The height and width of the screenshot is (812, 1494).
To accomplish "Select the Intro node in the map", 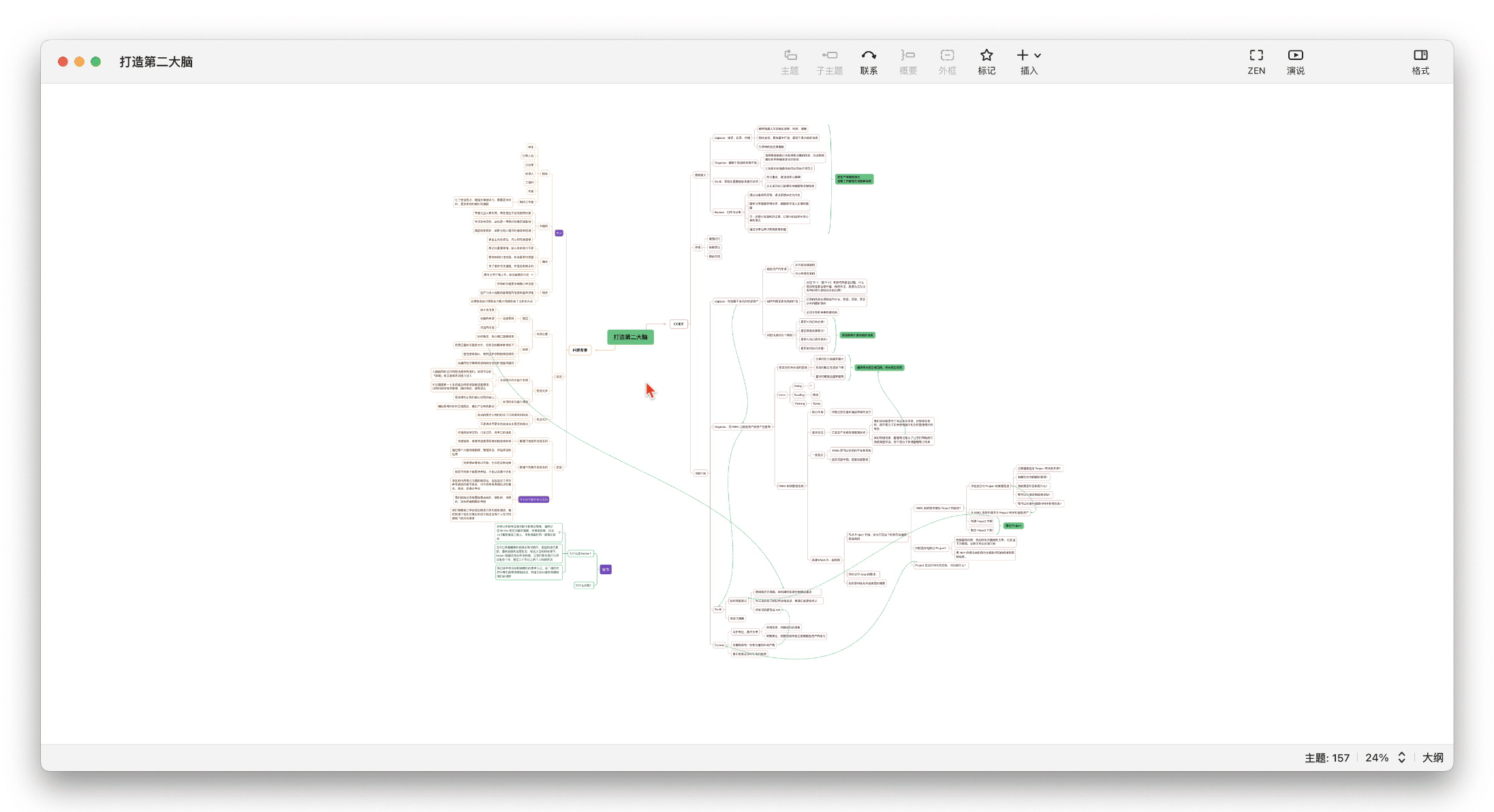I will [x=782, y=395].
